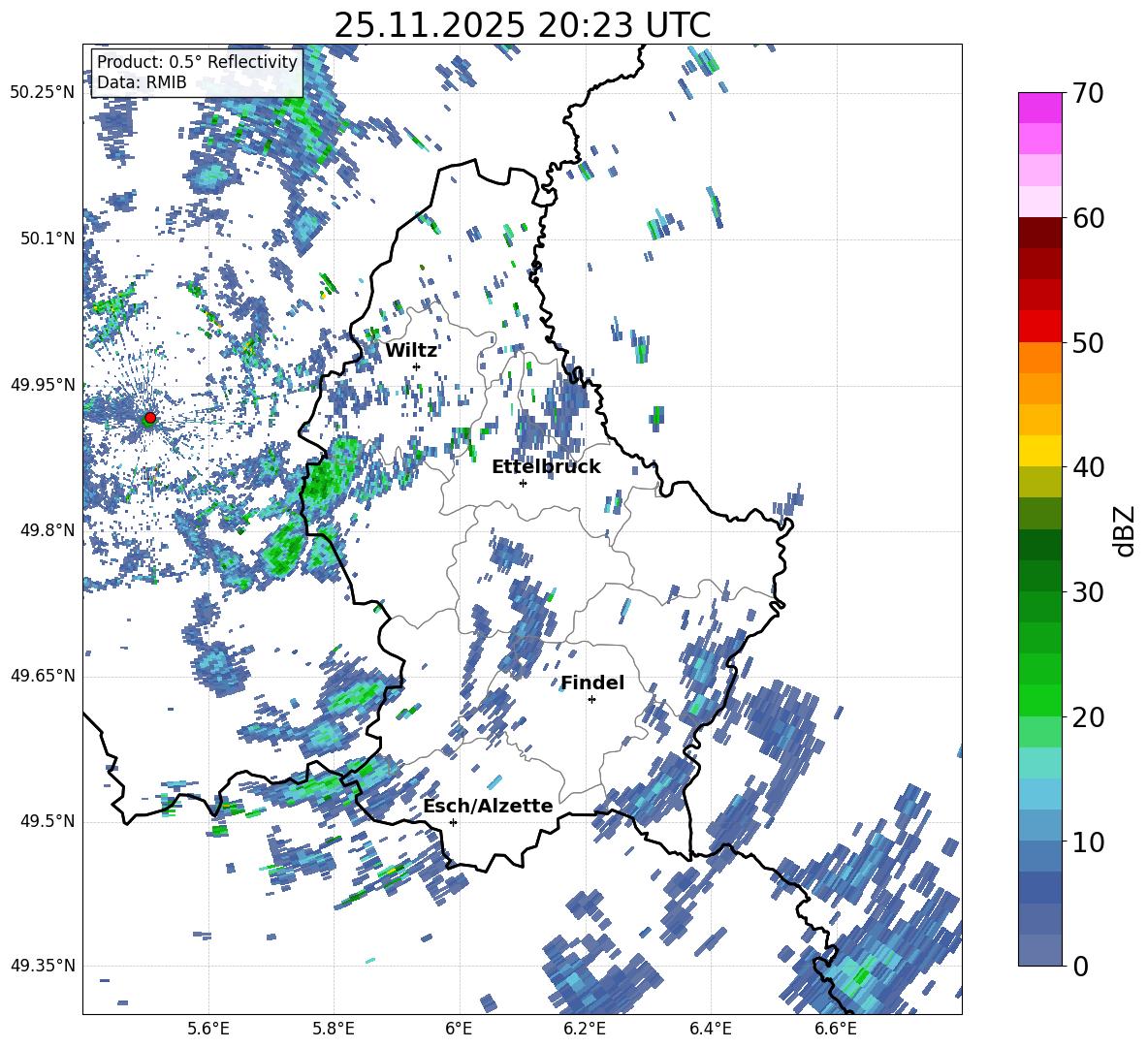The image size is (1148, 1048).
Task: Click the Wiltz city label
Action: tap(411, 351)
